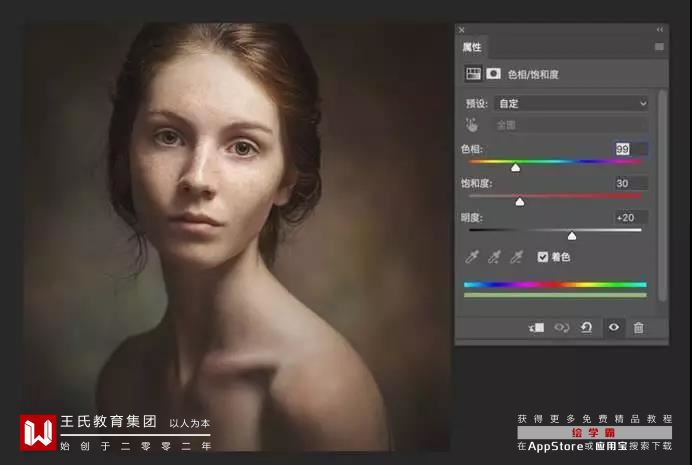Screen dimensions: 692x465
Task: Click the Hue/Saturation adjustment icon
Action: tap(473, 74)
